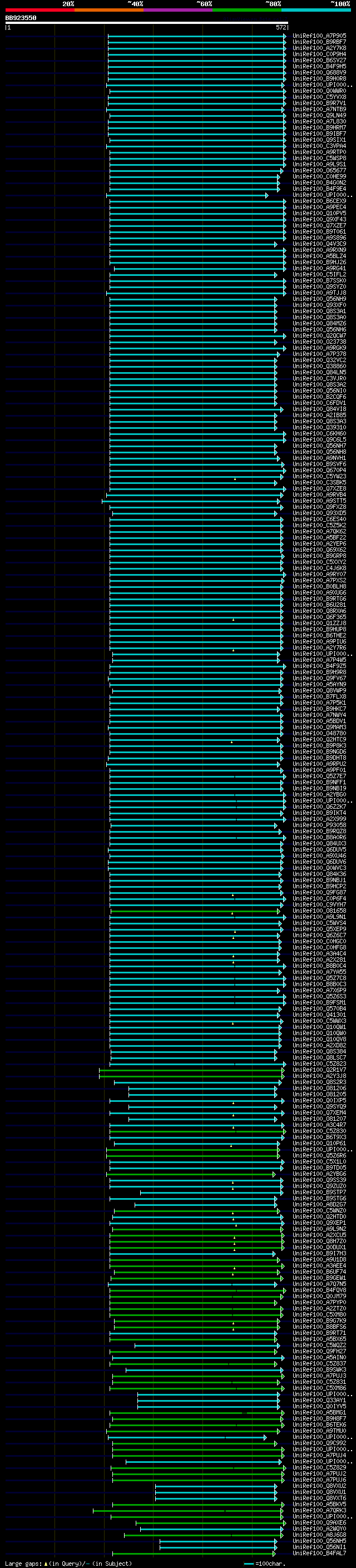This screenshot has width=356, height=1568.
Task: Open hit UniRef100_A7NTB9
Action: click(x=319, y=109)
